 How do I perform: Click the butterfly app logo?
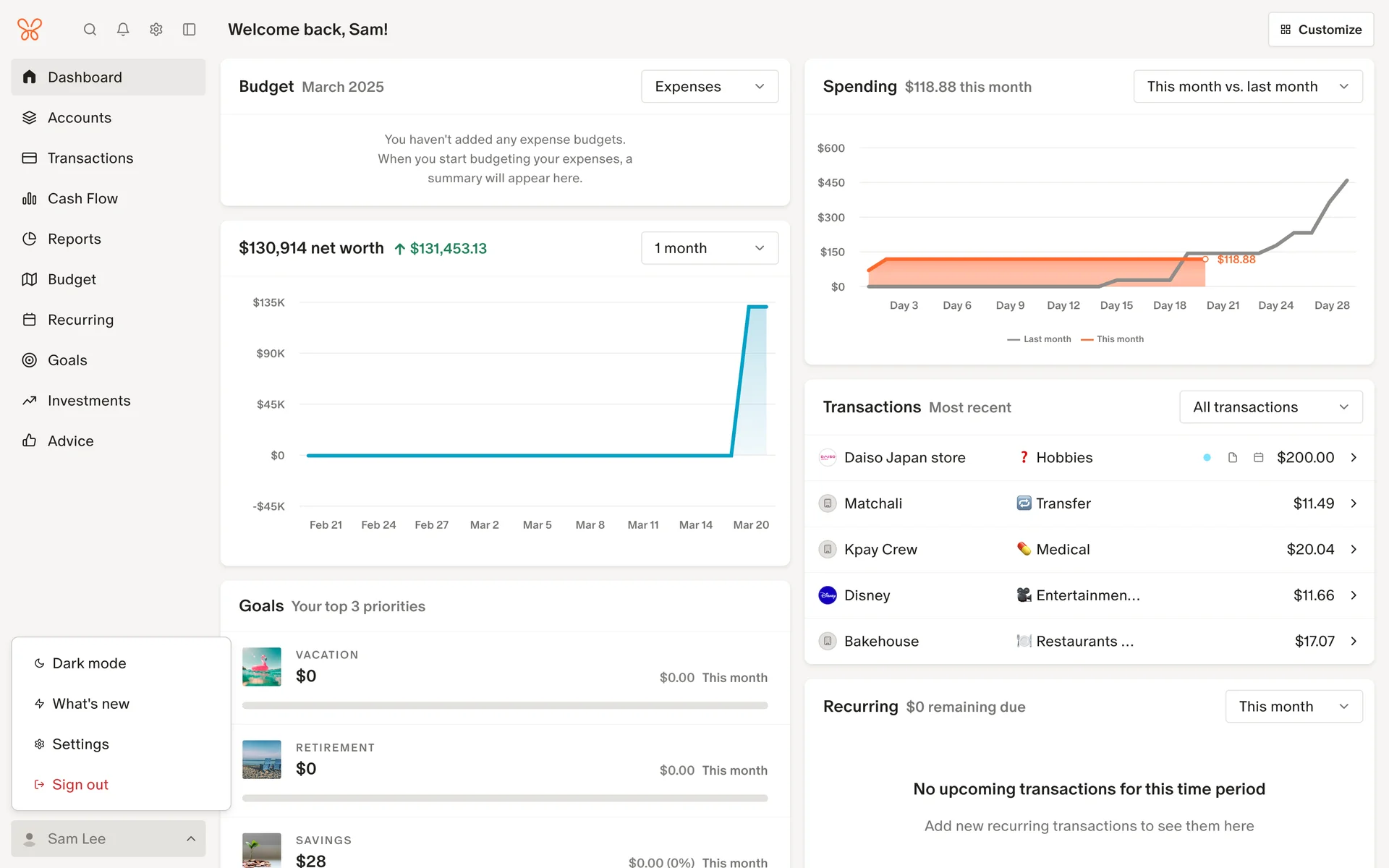click(30, 30)
